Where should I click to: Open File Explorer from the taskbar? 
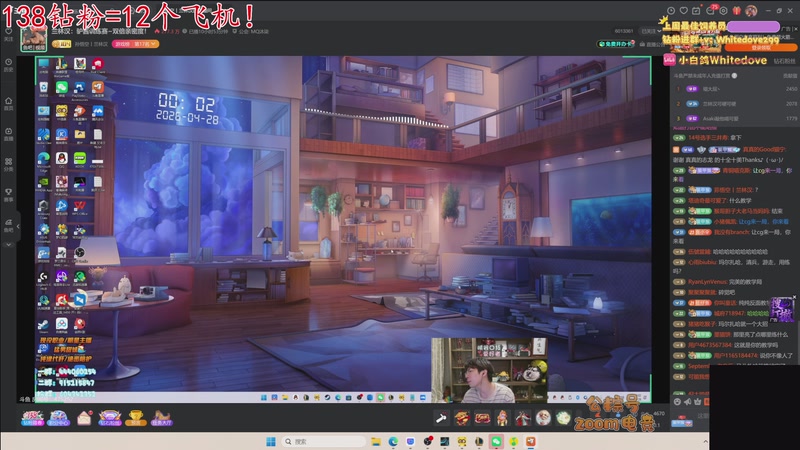click(376, 441)
